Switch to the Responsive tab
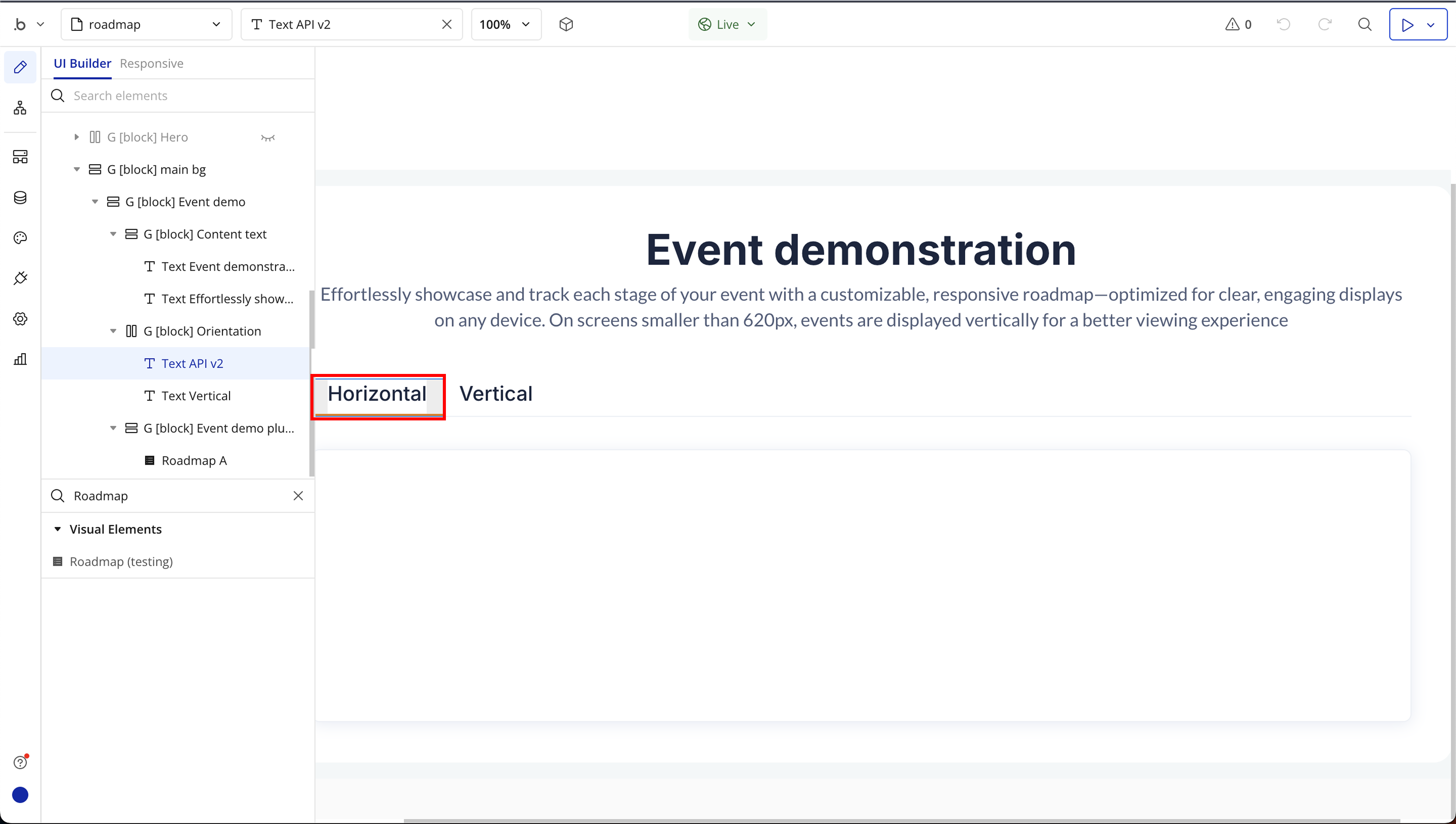 click(x=151, y=63)
